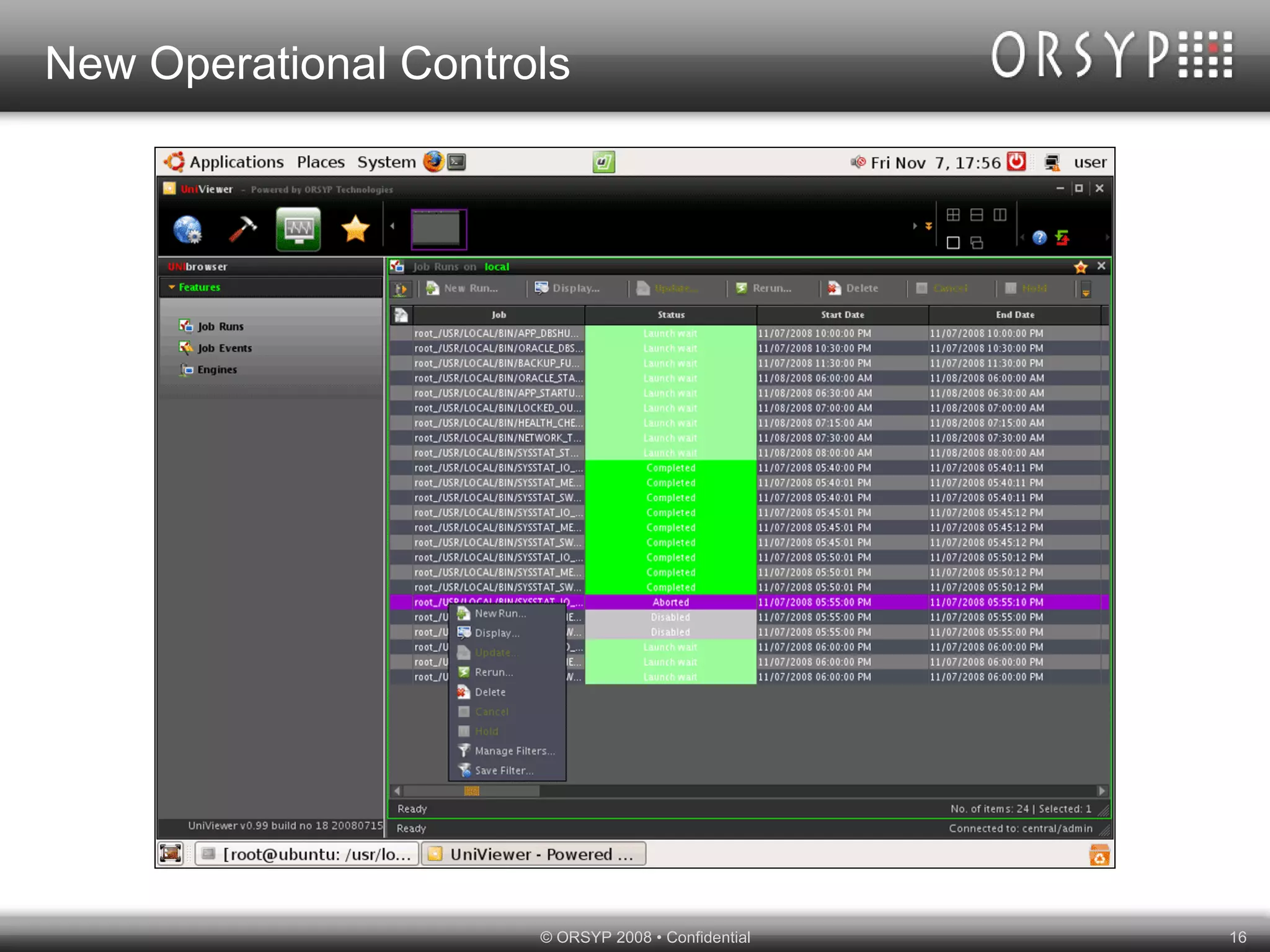Click the green UniViewer launcher icon

603,162
